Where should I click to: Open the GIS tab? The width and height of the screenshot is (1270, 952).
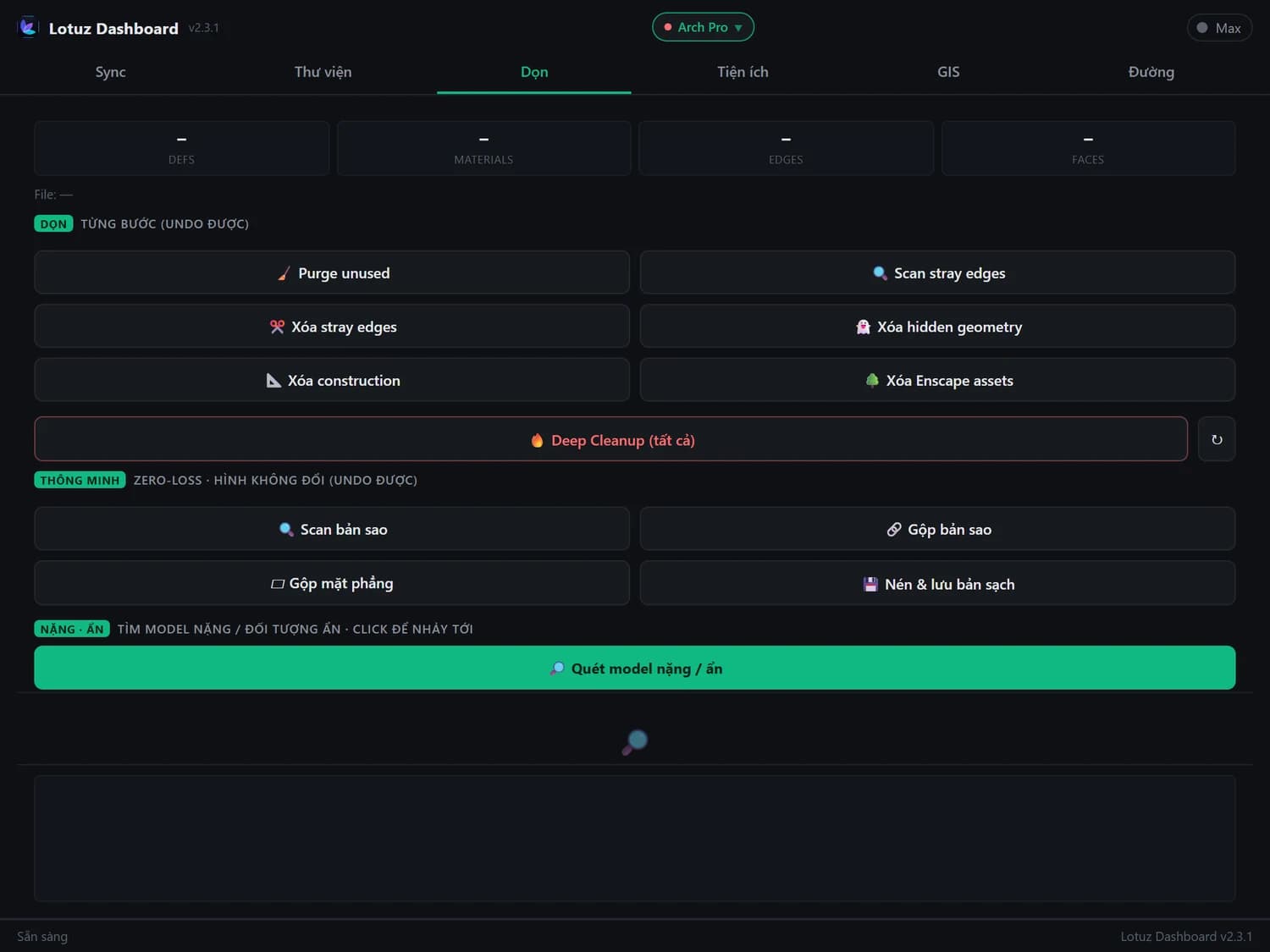(x=948, y=72)
